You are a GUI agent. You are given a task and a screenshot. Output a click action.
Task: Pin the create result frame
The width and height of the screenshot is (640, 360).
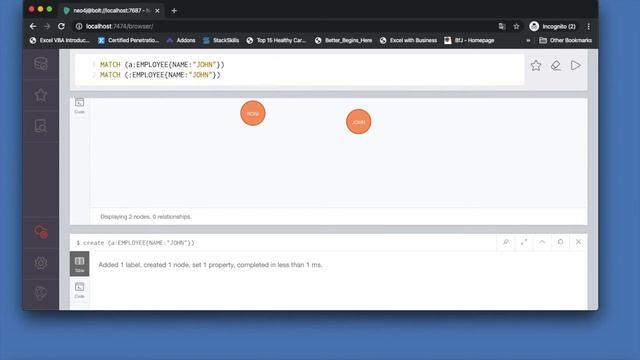click(x=506, y=242)
